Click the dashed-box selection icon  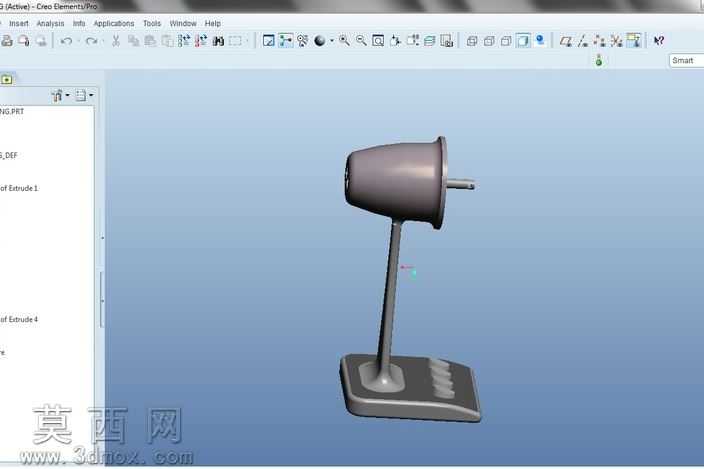pyautogui.click(x=235, y=41)
